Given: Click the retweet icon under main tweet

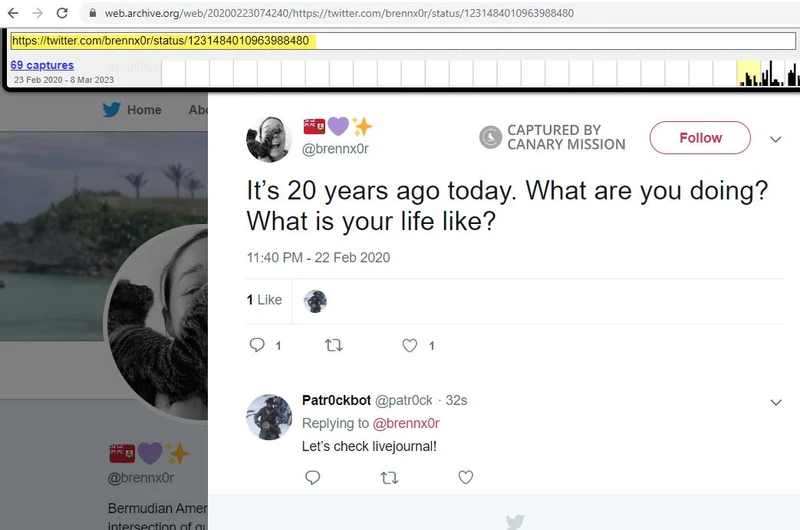Looking at the screenshot, I should pyautogui.click(x=334, y=345).
